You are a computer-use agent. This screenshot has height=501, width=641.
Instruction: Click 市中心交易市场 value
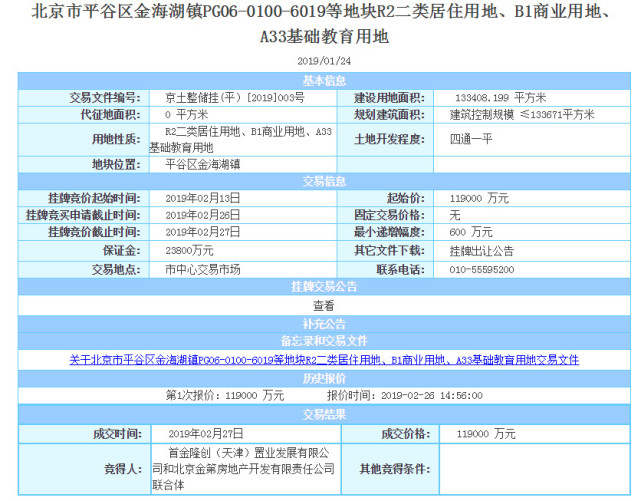click(202, 269)
